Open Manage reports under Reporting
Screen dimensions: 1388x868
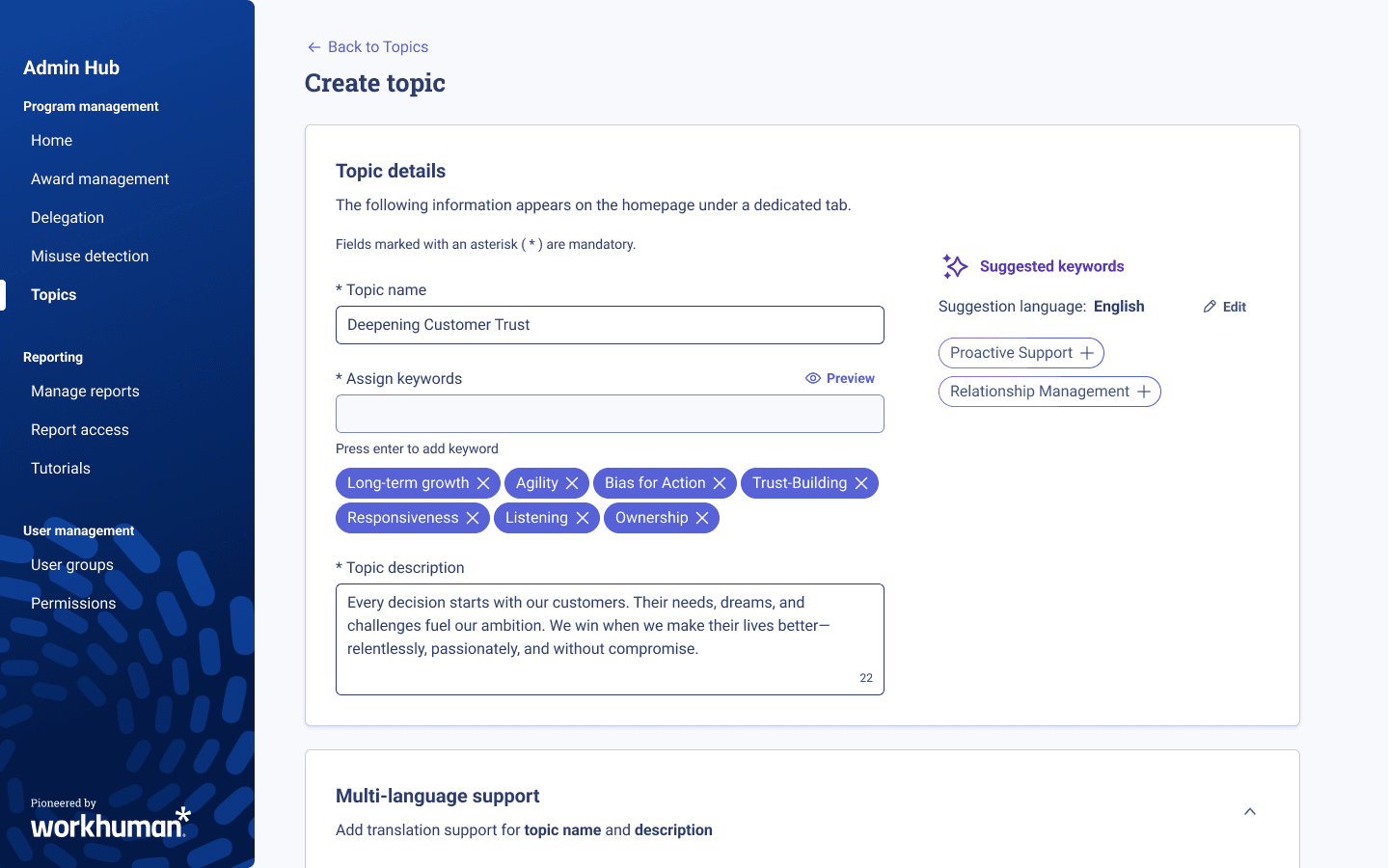85,391
